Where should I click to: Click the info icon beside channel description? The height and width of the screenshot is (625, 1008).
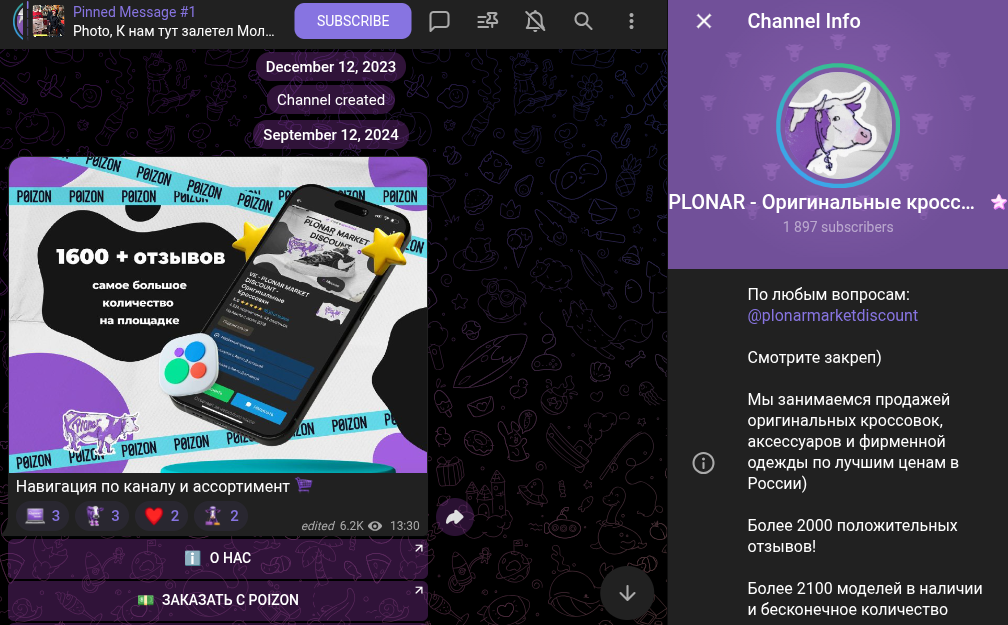tap(703, 463)
